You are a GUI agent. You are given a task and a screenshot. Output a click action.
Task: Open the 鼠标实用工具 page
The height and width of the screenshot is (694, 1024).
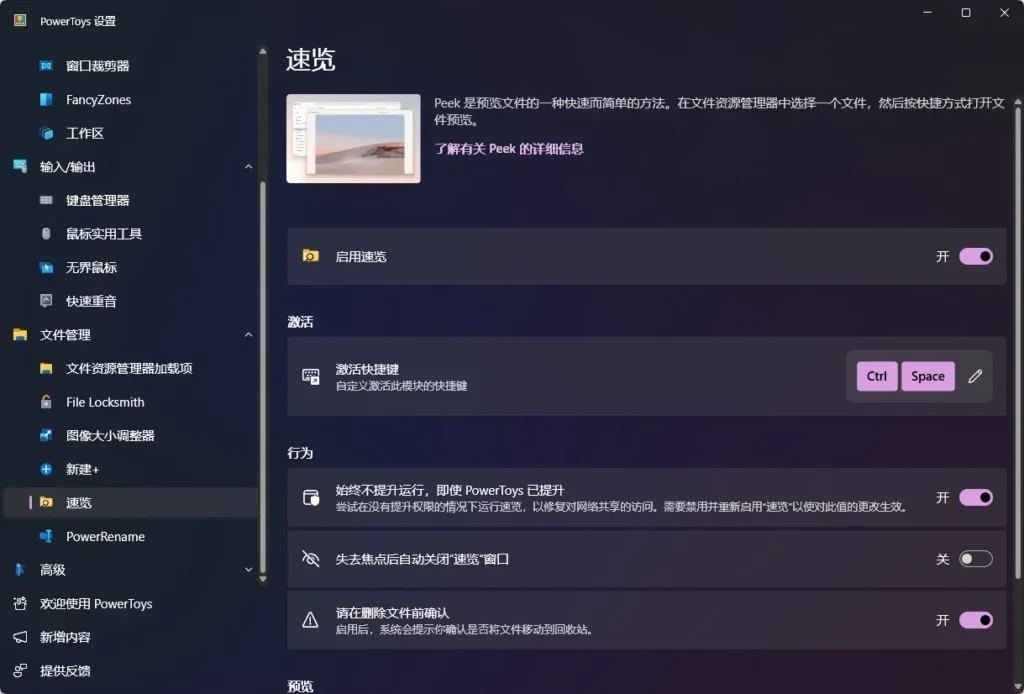click(x=131, y=234)
